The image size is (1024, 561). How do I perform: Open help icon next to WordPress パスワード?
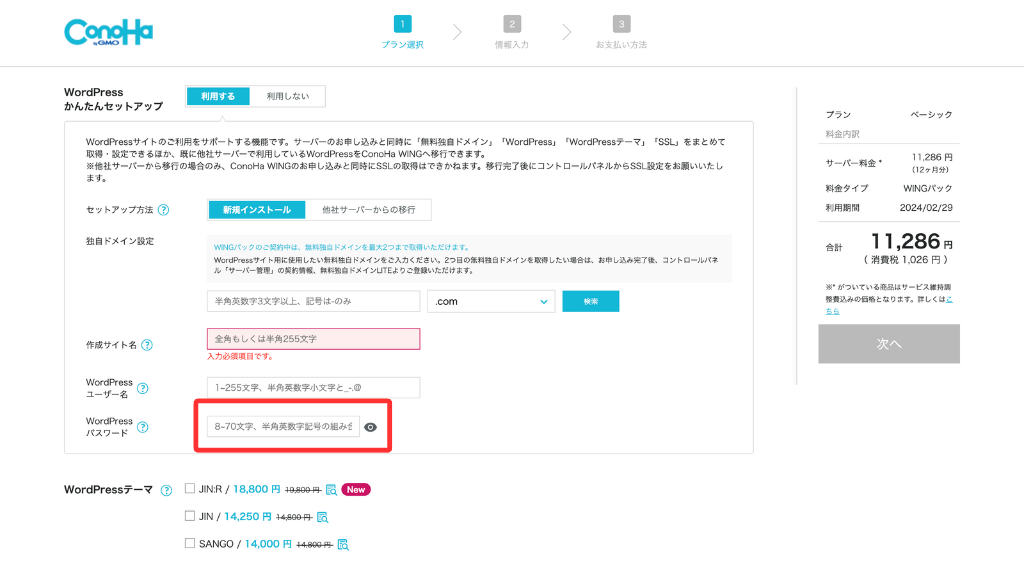[x=142, y=427]
